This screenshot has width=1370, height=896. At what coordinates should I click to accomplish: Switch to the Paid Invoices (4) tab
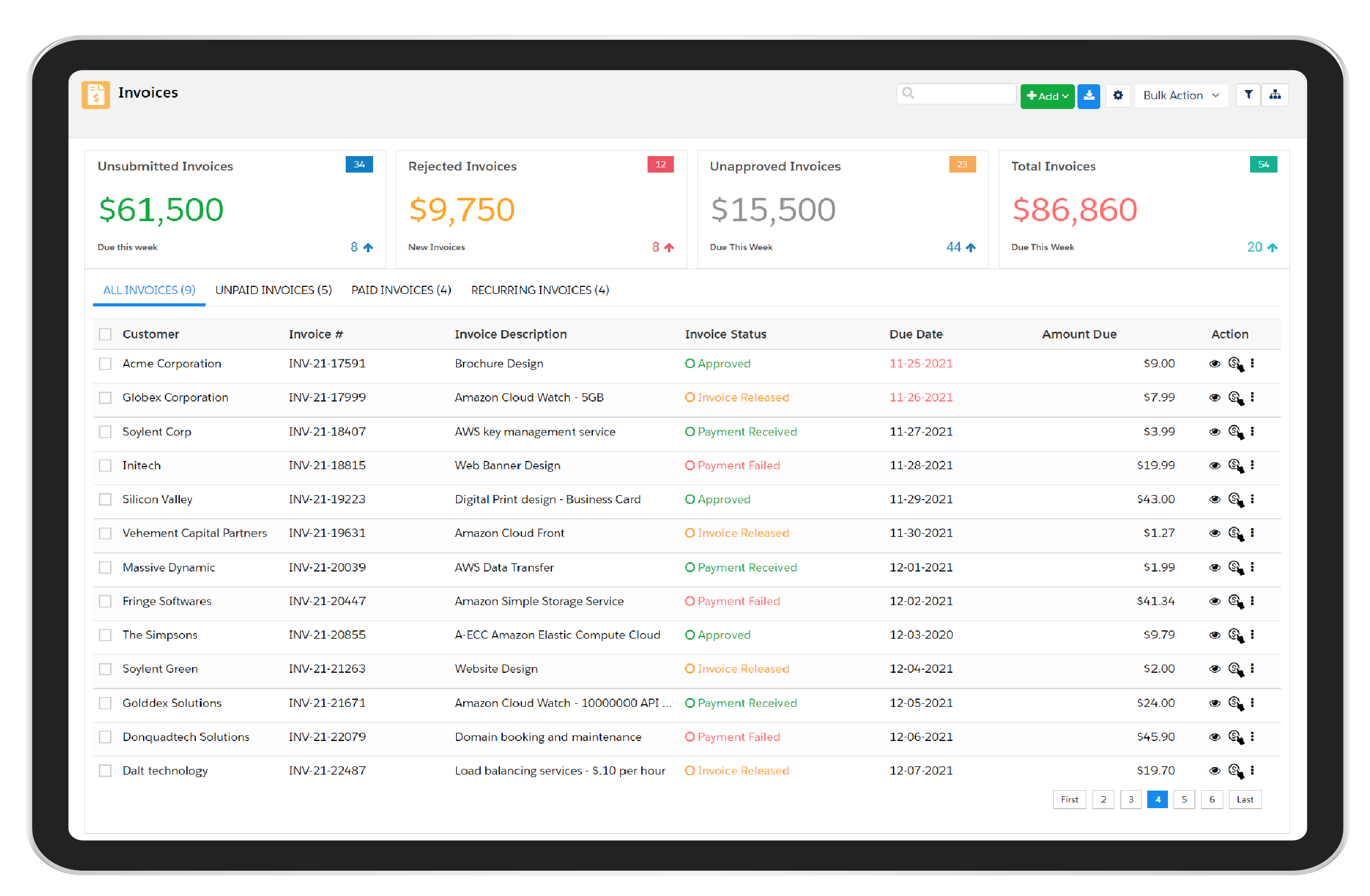click(x=401, y=290)
